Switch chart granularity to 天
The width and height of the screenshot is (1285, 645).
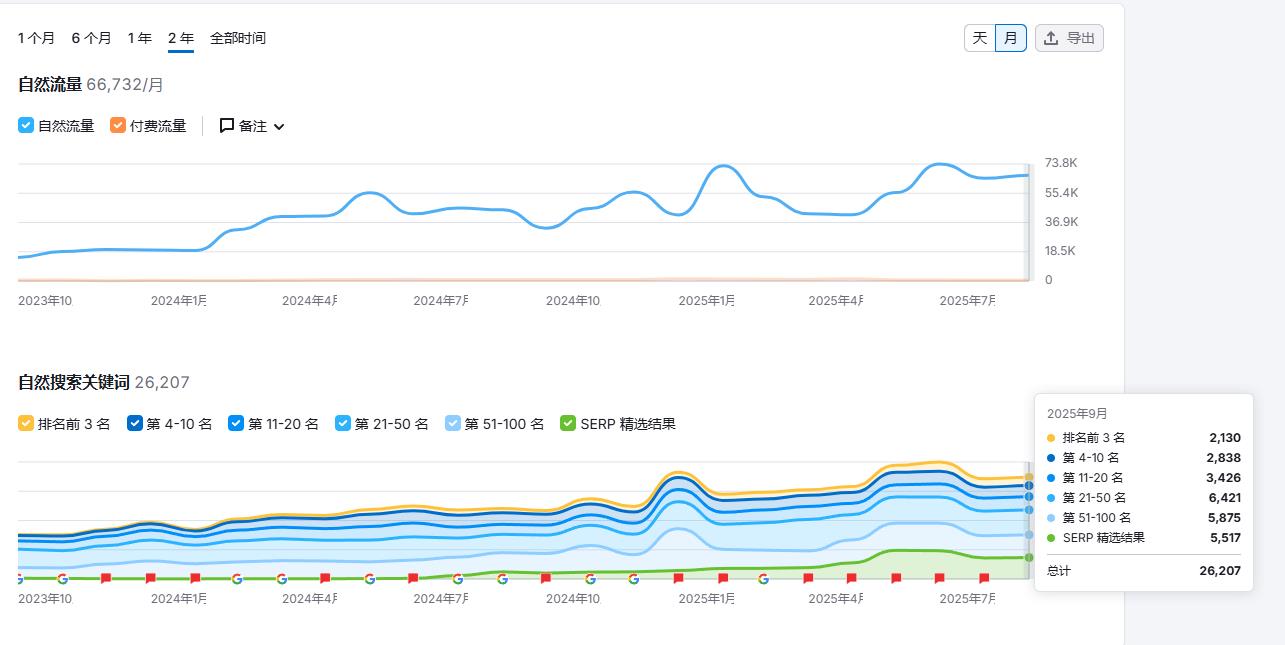(980, 38)
